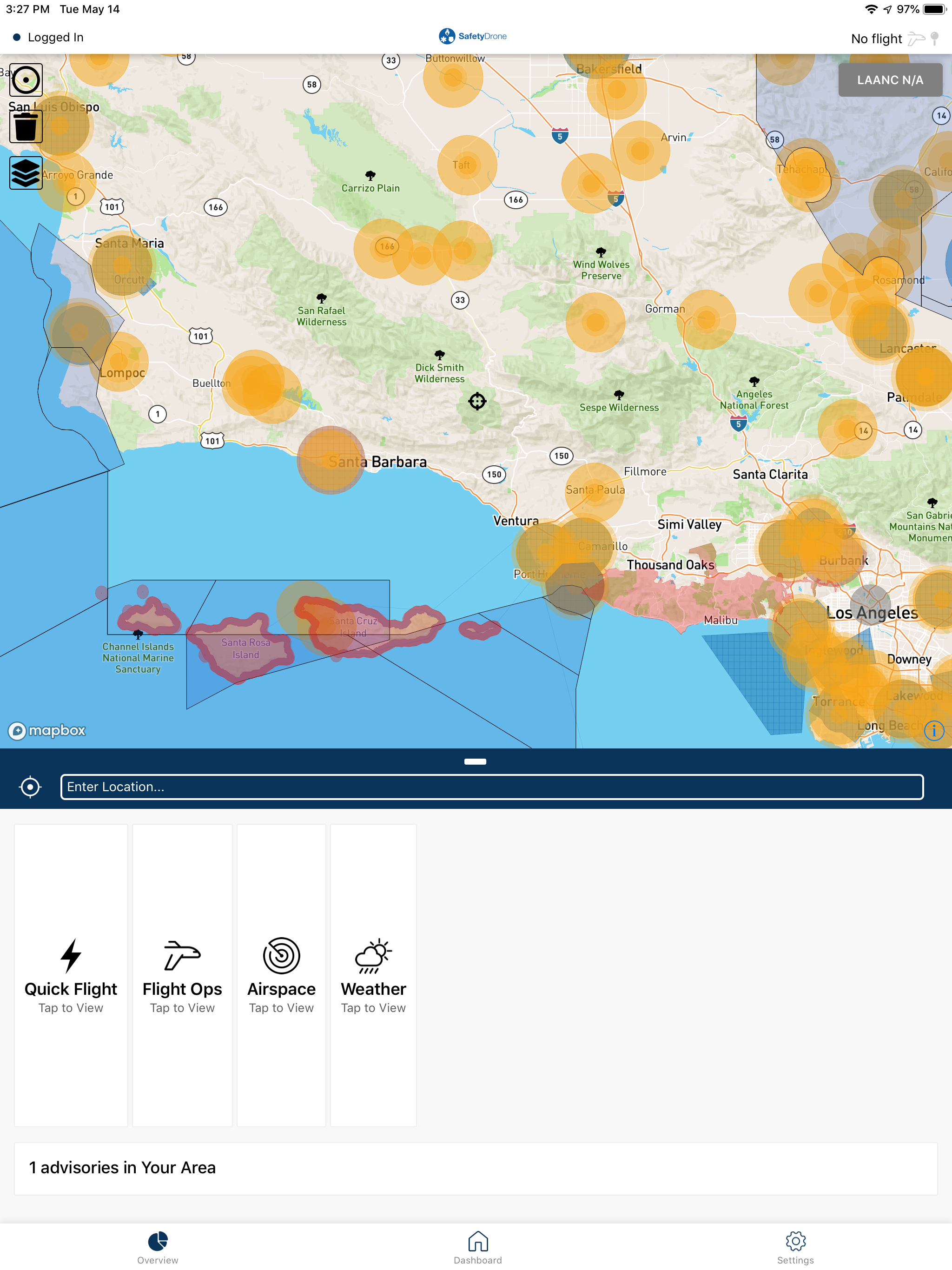Tap the 3:27 PM clock in status bar
The height and width of the screenshot is (1270, 952).
pos(28,9)
